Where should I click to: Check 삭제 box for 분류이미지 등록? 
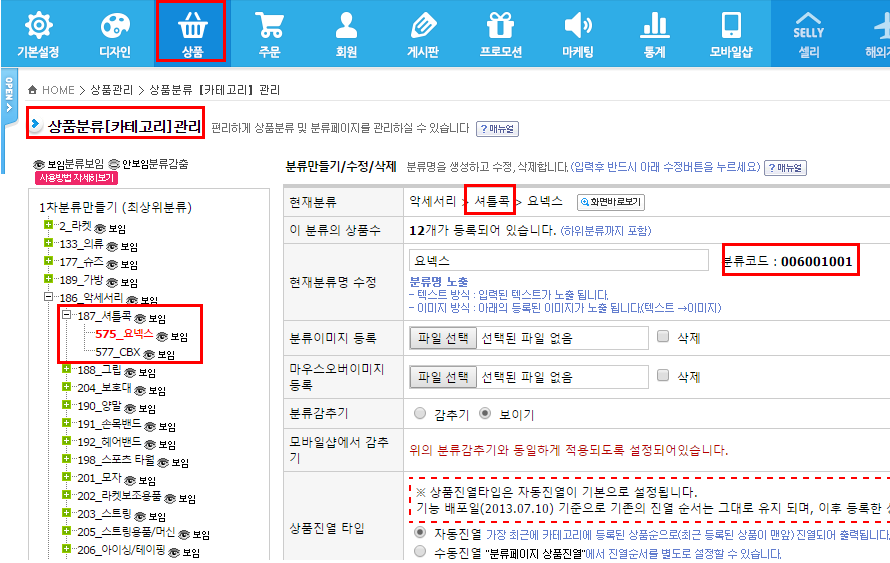pos(663,337)
